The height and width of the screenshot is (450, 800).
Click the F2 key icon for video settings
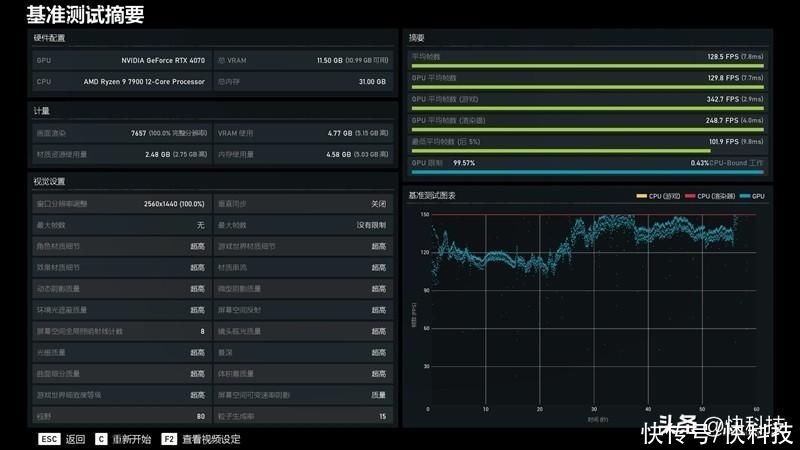(169, 439)
